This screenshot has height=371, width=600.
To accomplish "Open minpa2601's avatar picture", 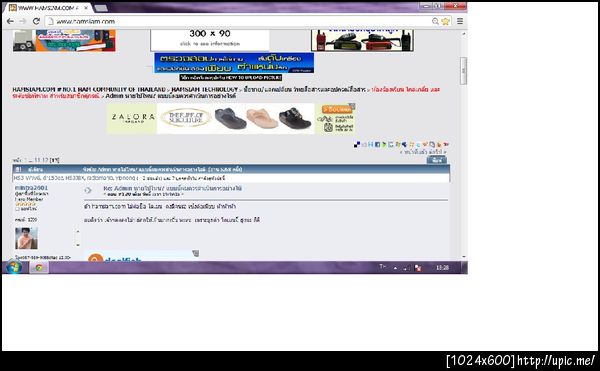I will [x=26, y=238].
